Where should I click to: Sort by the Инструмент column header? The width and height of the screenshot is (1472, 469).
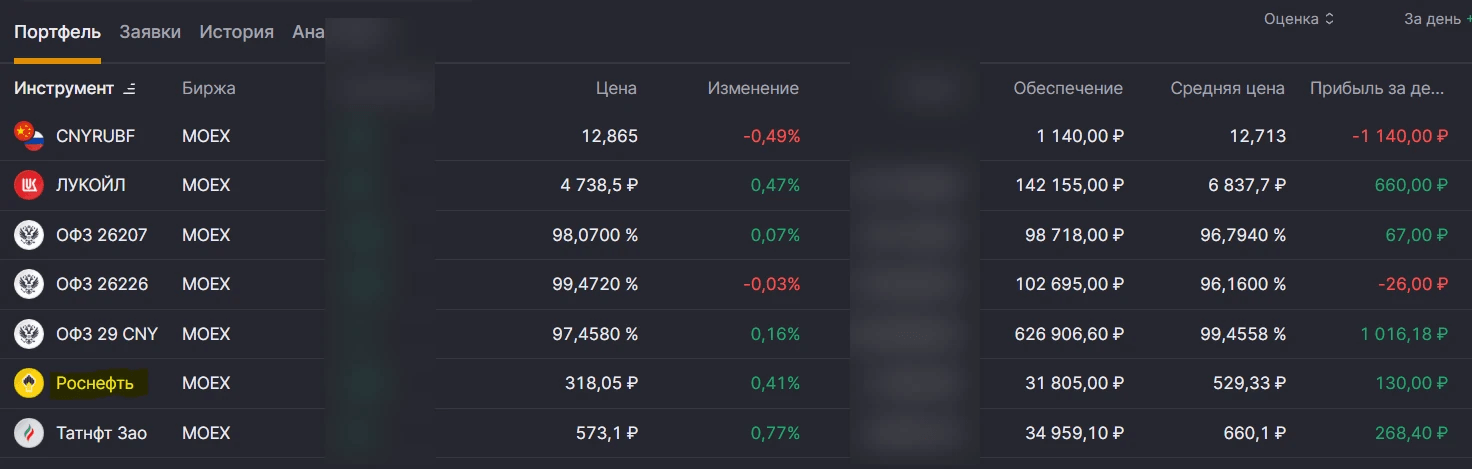(64, 88)
